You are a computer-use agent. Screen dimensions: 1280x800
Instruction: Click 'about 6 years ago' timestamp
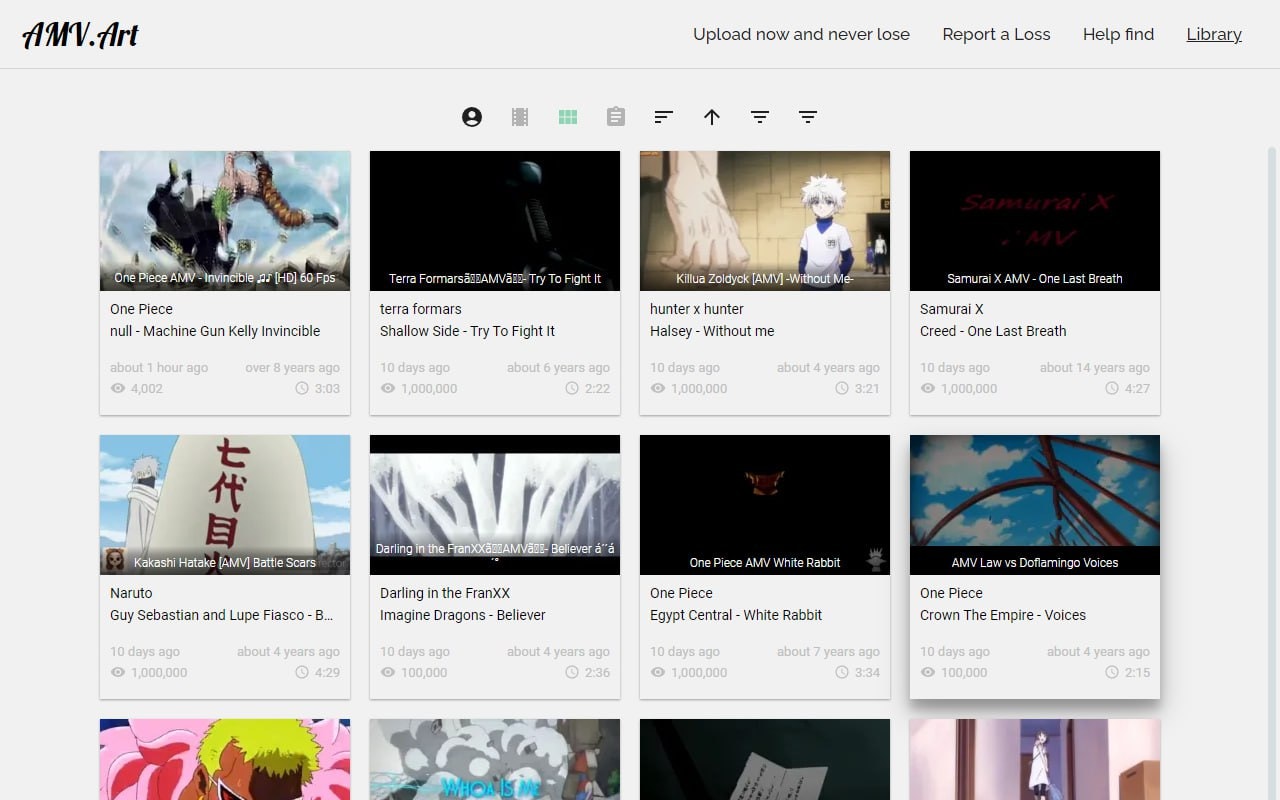point(559,367)
